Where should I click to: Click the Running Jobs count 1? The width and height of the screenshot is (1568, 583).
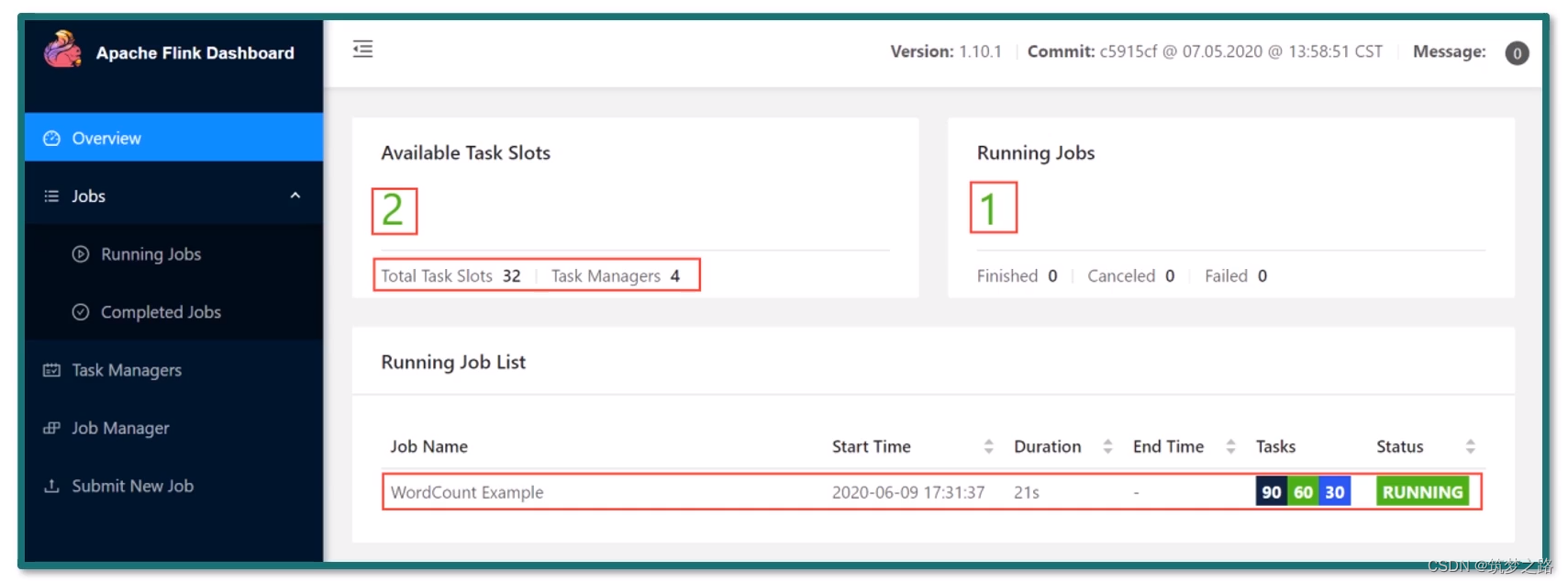coord(988,210)
